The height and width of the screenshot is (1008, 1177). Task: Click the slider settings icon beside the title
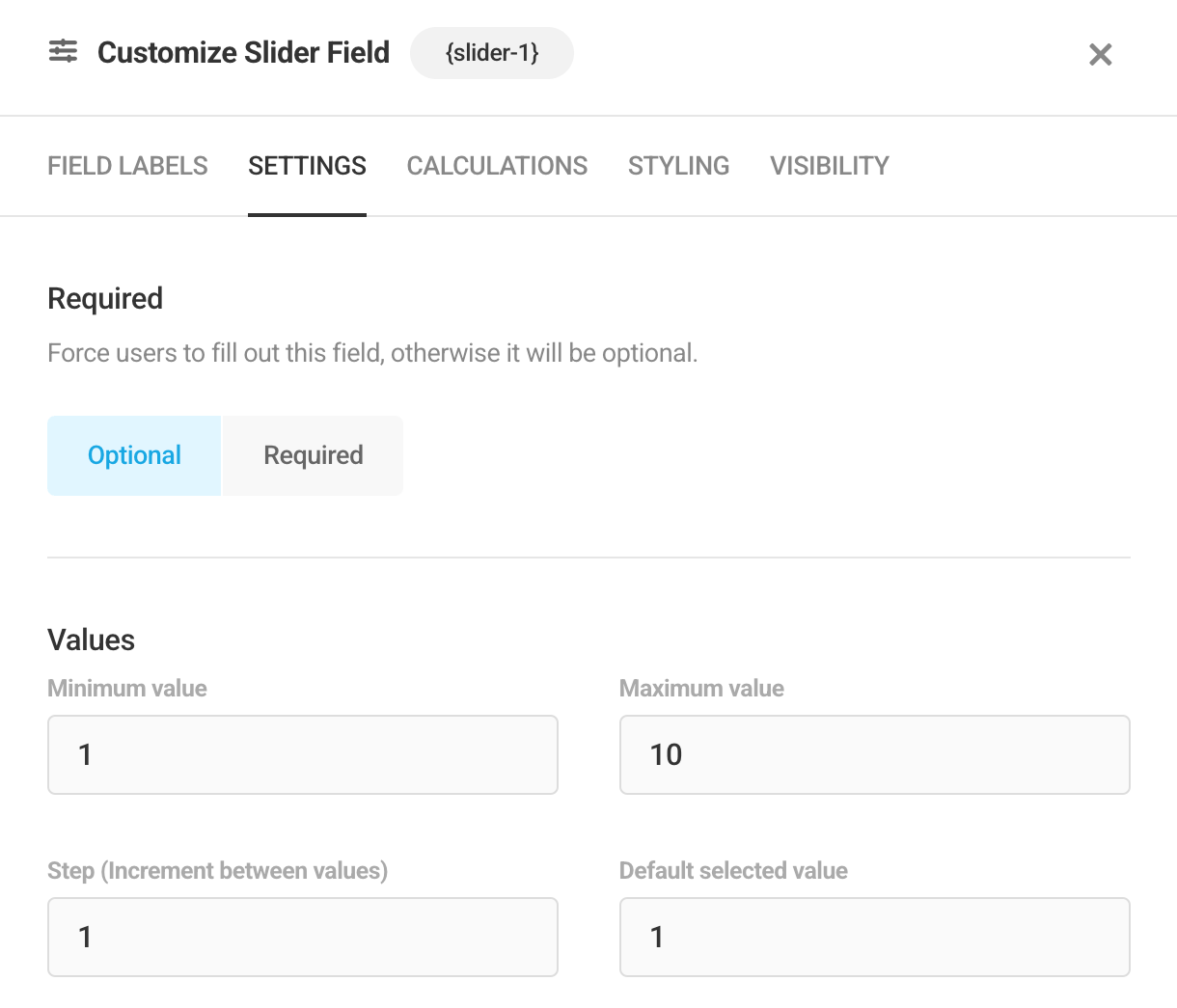(x=64, y=52)
